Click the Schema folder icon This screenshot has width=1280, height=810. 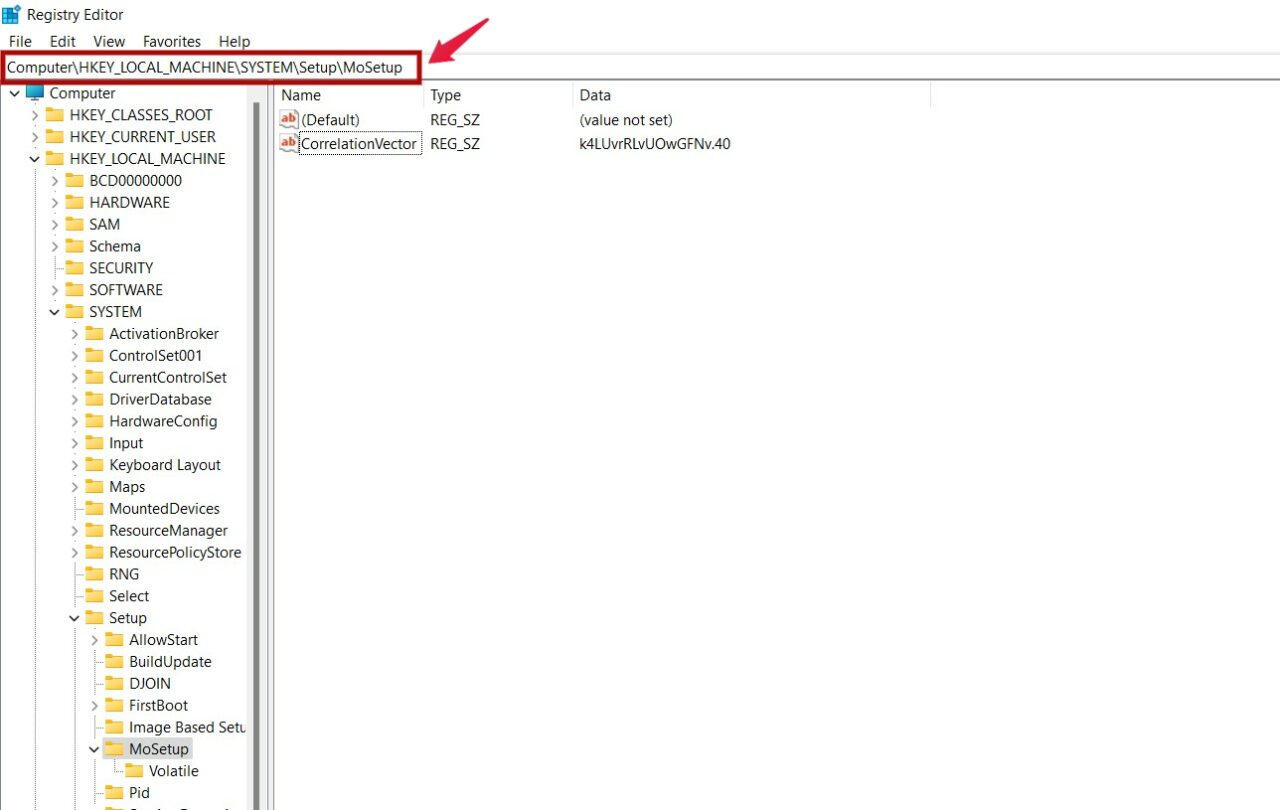(74, 247)
